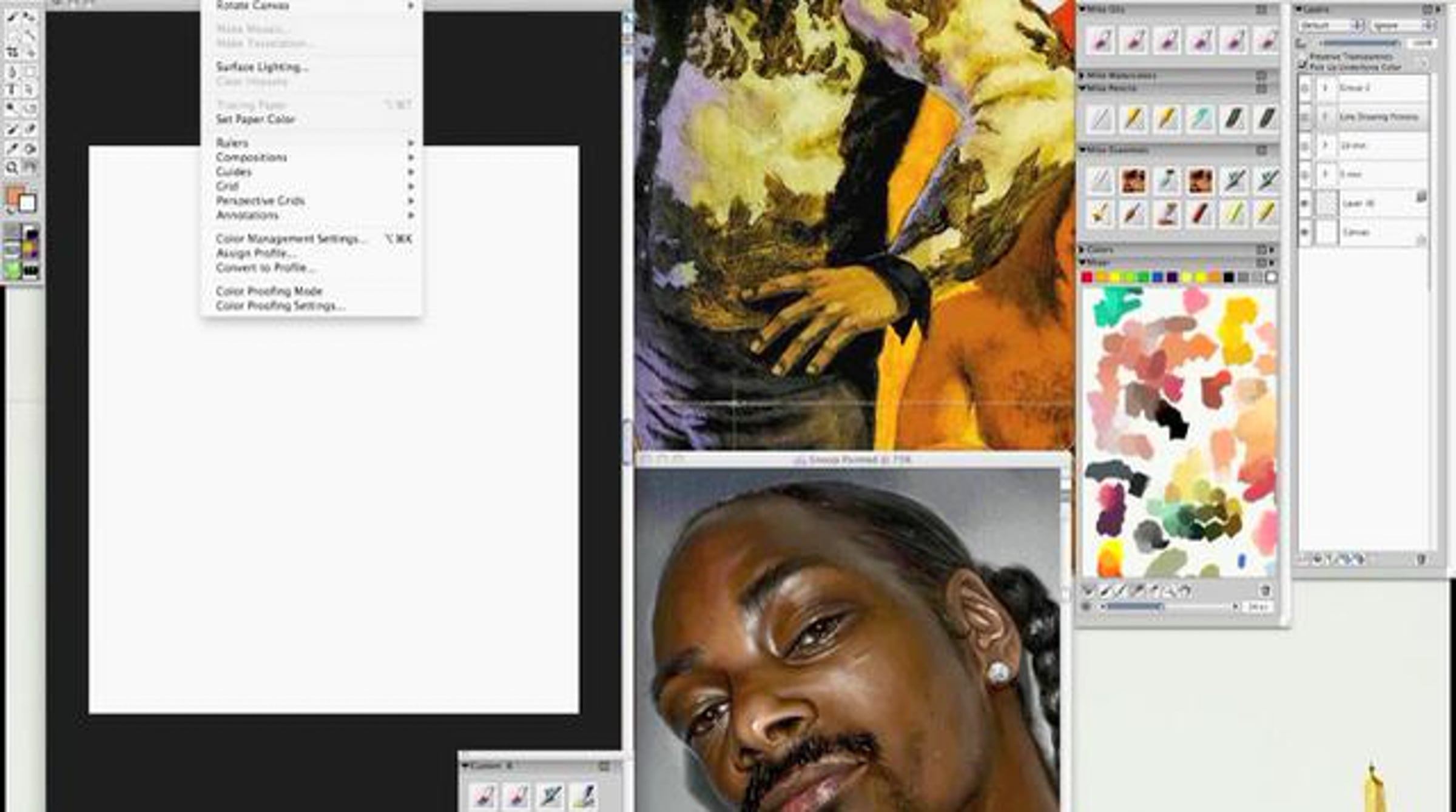Toggle Preserve Transparency checkbox
Screen dimensions: 1456x812
(x=1303, y=56)
